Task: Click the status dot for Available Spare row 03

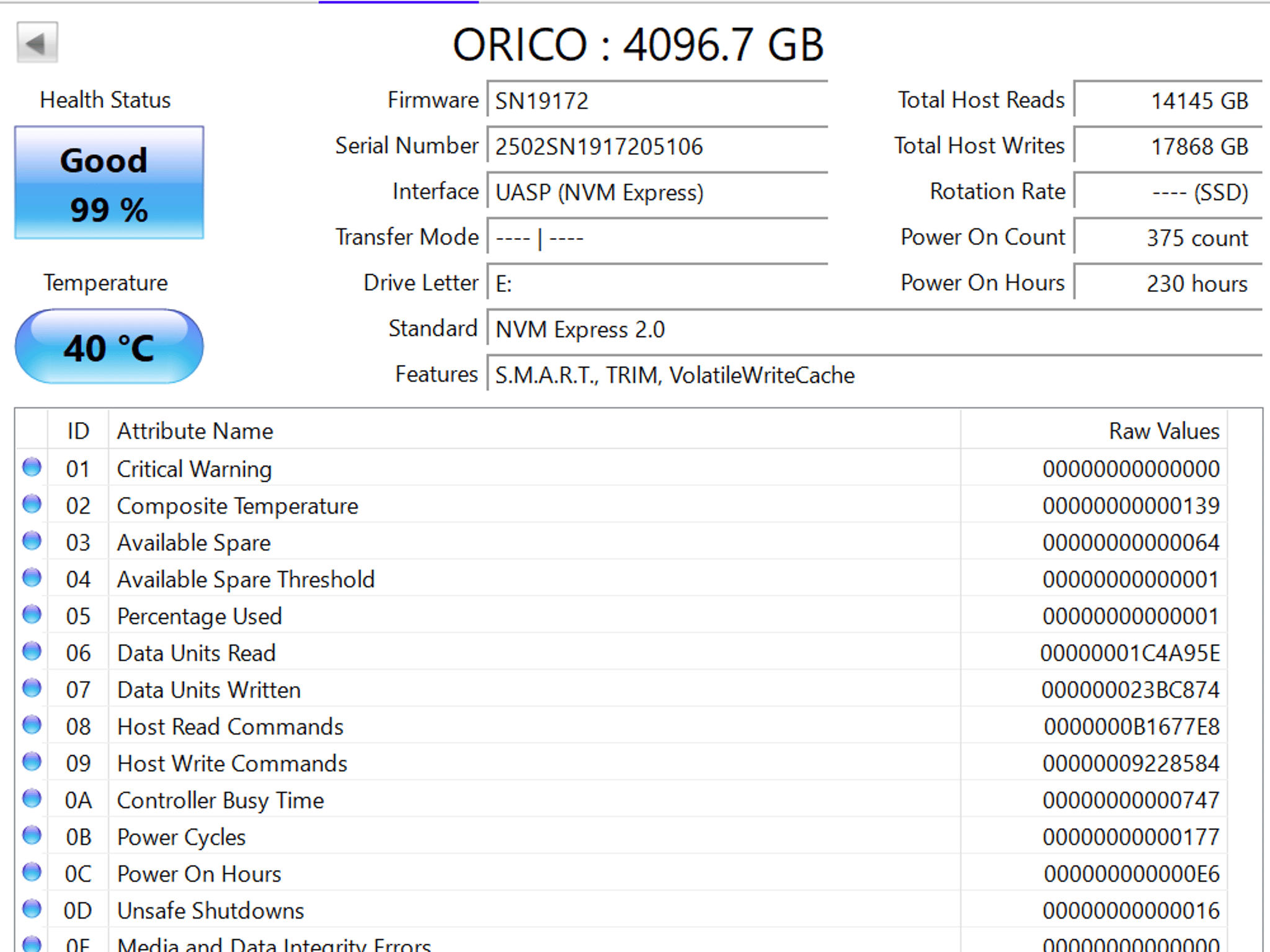Action: (32, 541)
